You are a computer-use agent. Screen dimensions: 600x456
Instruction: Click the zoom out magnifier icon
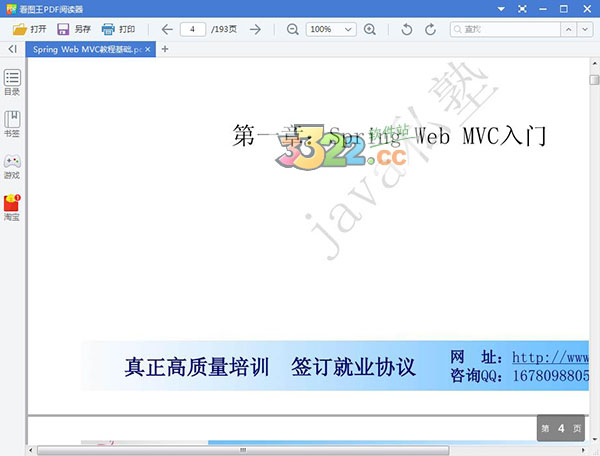coord(292,29)
